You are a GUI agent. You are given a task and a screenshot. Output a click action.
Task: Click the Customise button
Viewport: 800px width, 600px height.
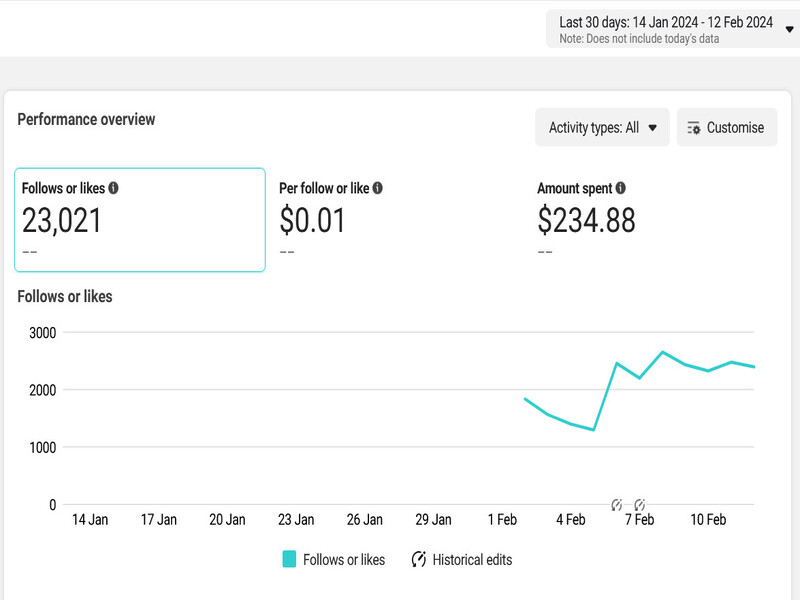(x=726, y=127)
